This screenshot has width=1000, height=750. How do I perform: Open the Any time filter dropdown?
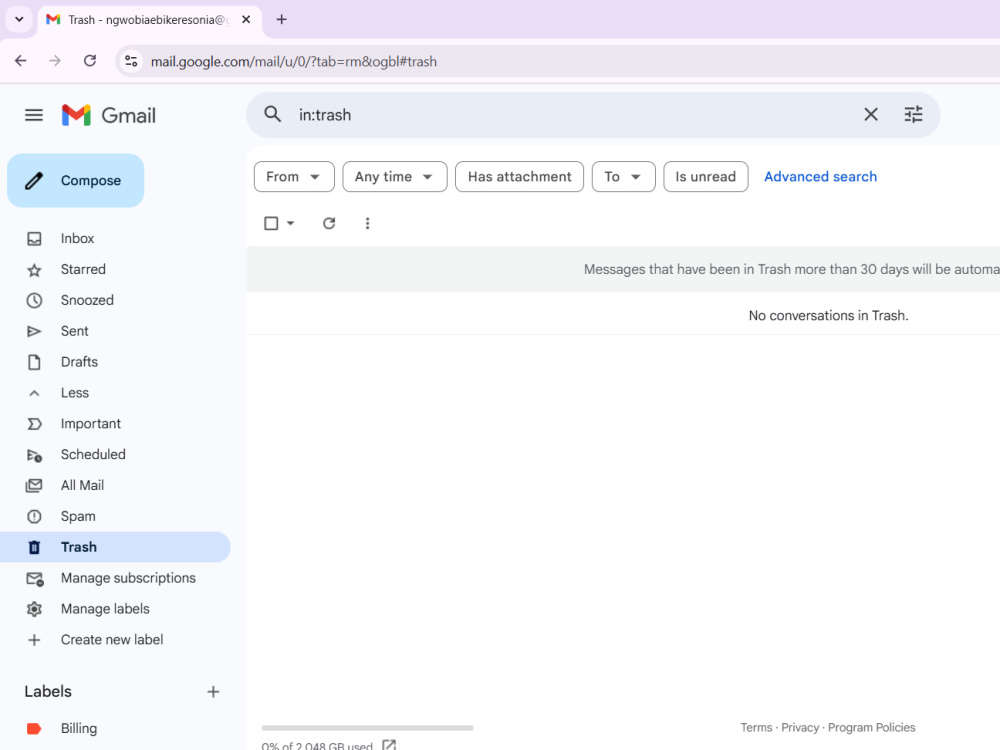pyautogui.click(x=395, y=177)
